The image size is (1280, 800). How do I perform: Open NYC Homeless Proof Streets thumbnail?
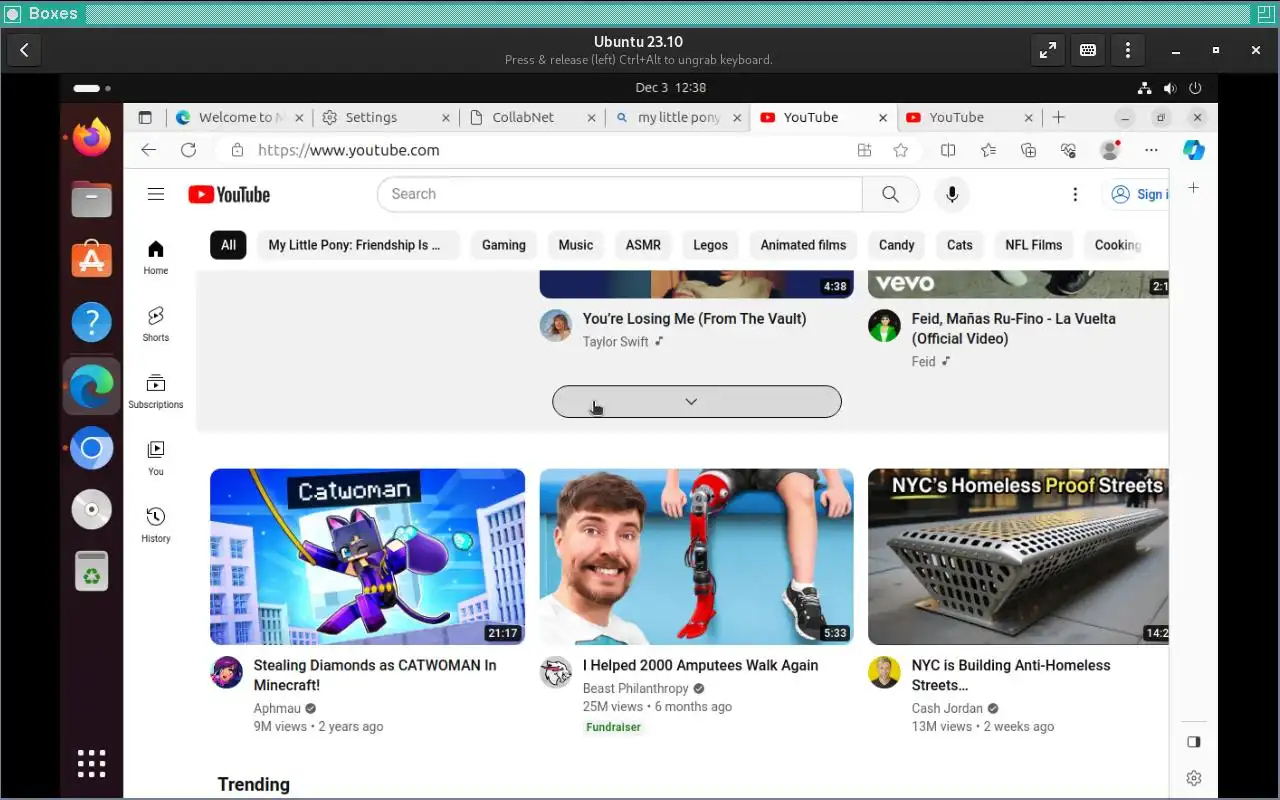tap(1018, 557)
